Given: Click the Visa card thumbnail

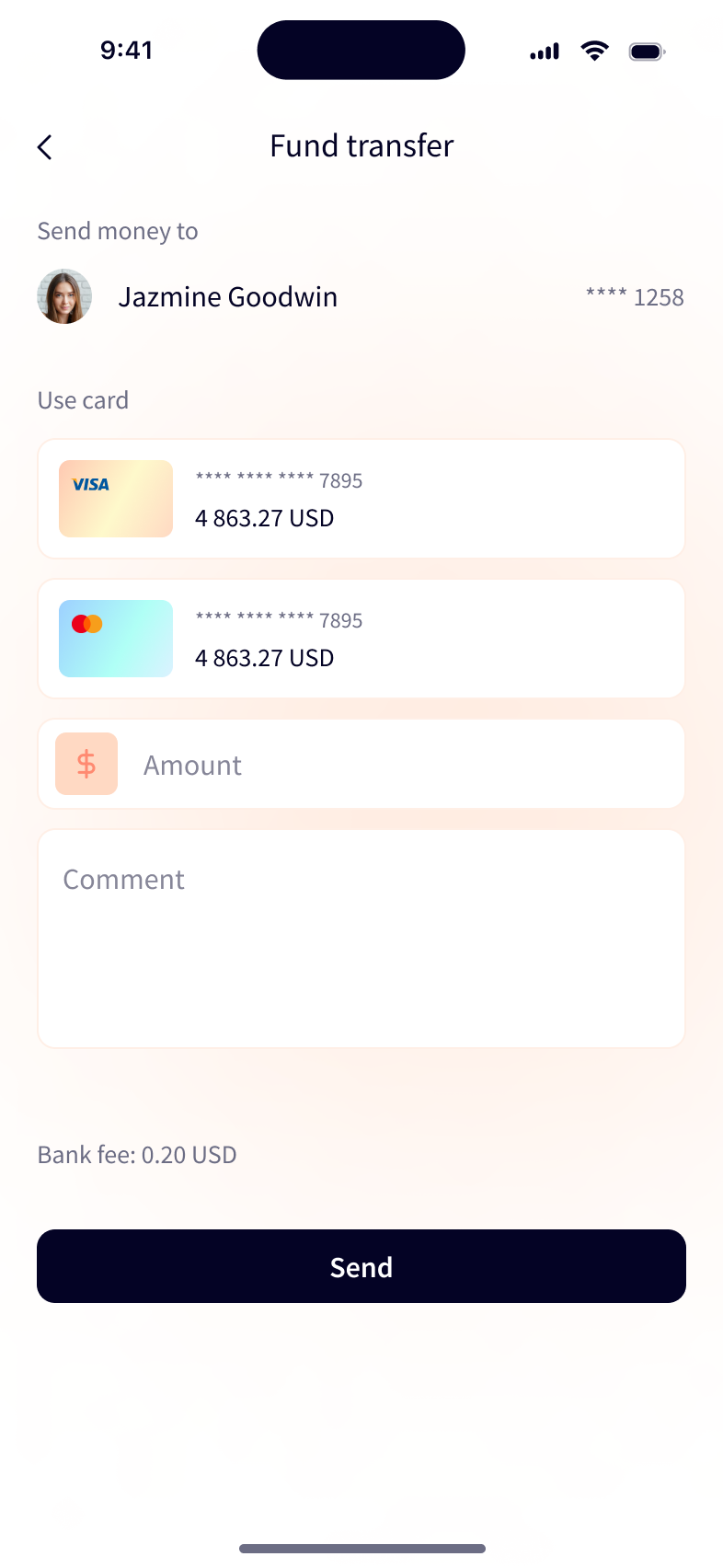Looking at the screenshot, I should 116,499.
